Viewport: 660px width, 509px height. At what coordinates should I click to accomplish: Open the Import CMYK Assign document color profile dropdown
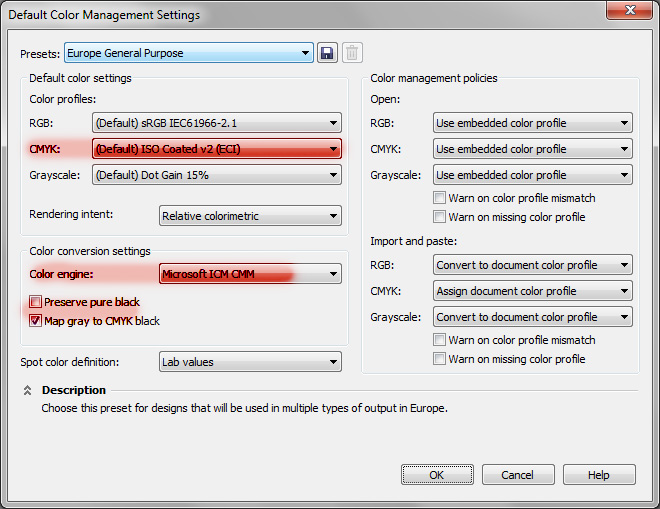533,291
